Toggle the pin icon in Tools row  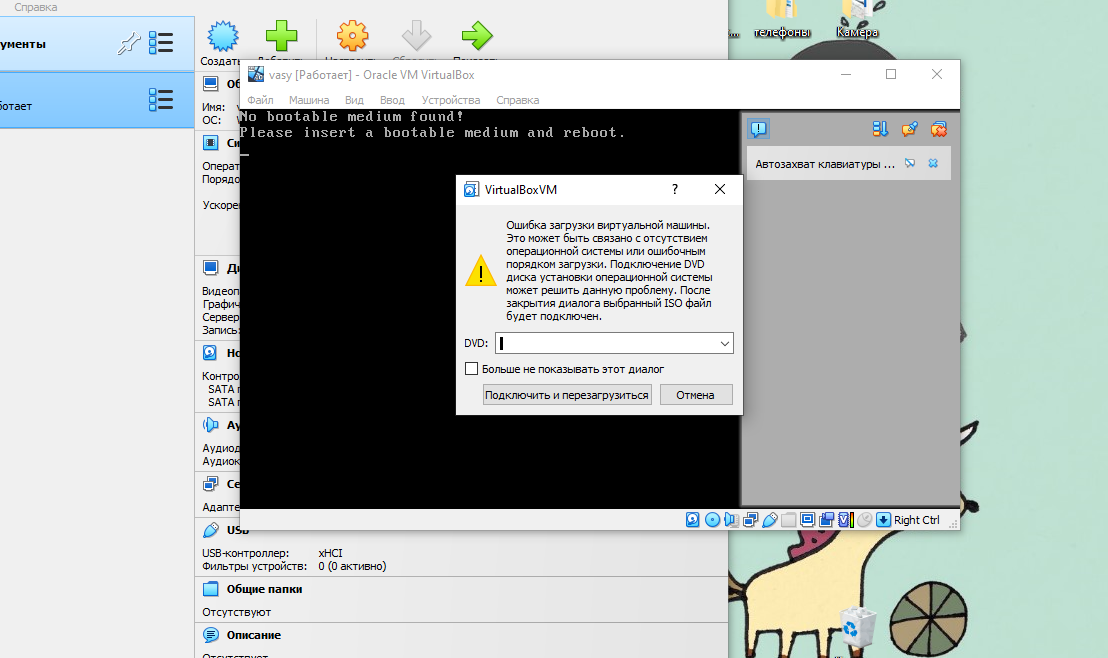pyautogui.click(x=128, y=43)
